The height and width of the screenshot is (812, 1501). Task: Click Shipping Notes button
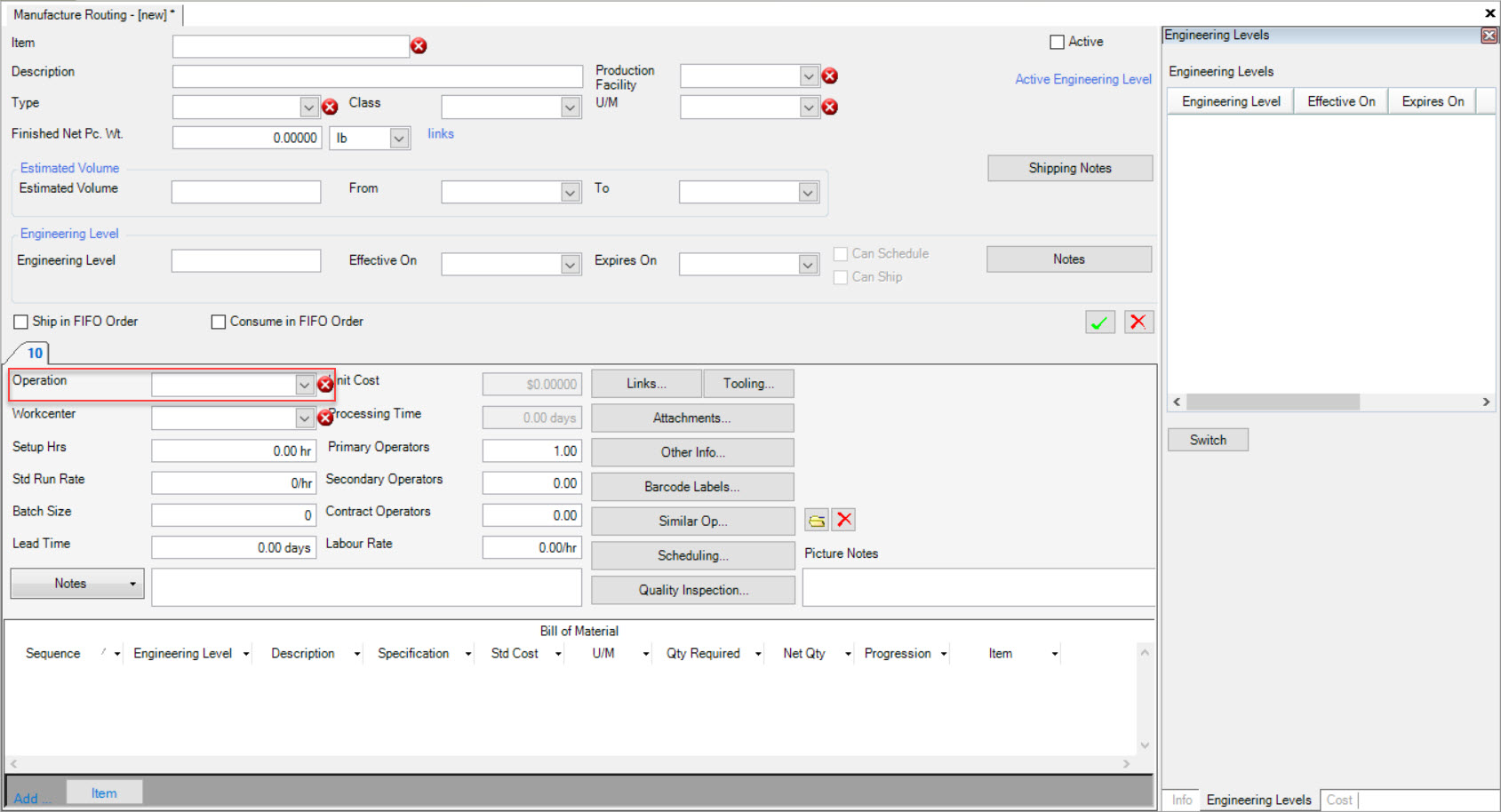point(1070,168)
